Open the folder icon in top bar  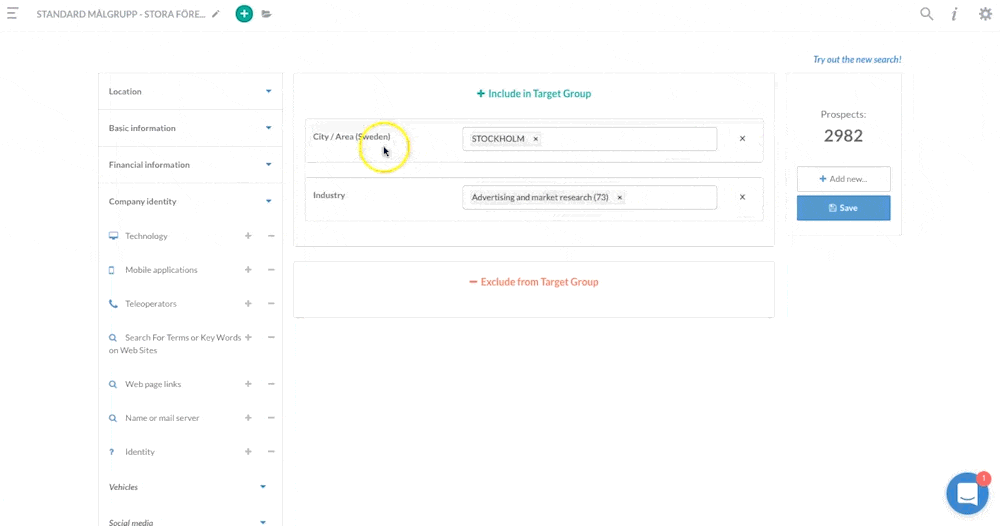pyautogui.click(x=267, y=14)
